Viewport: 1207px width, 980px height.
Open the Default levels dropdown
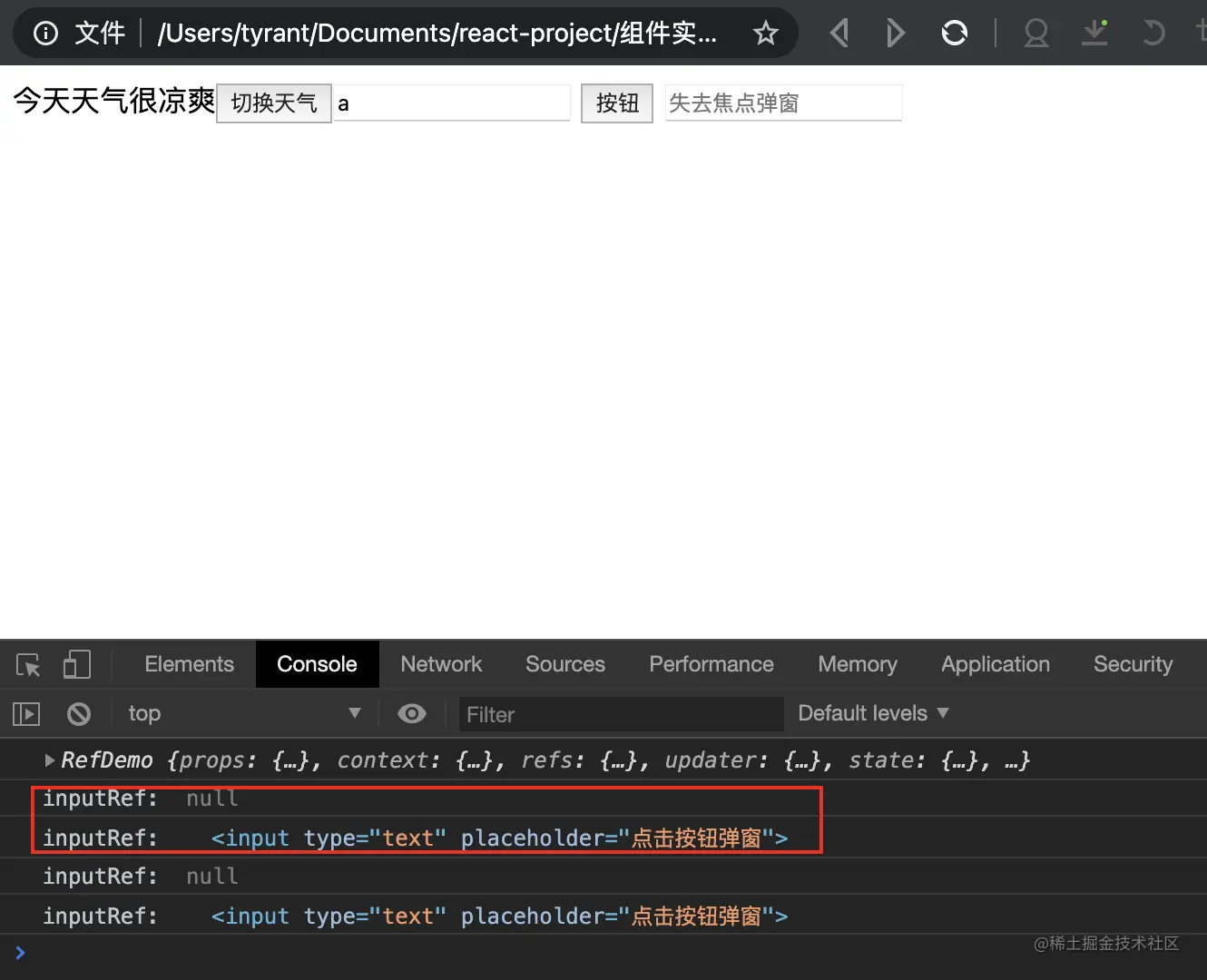point(873,713)
